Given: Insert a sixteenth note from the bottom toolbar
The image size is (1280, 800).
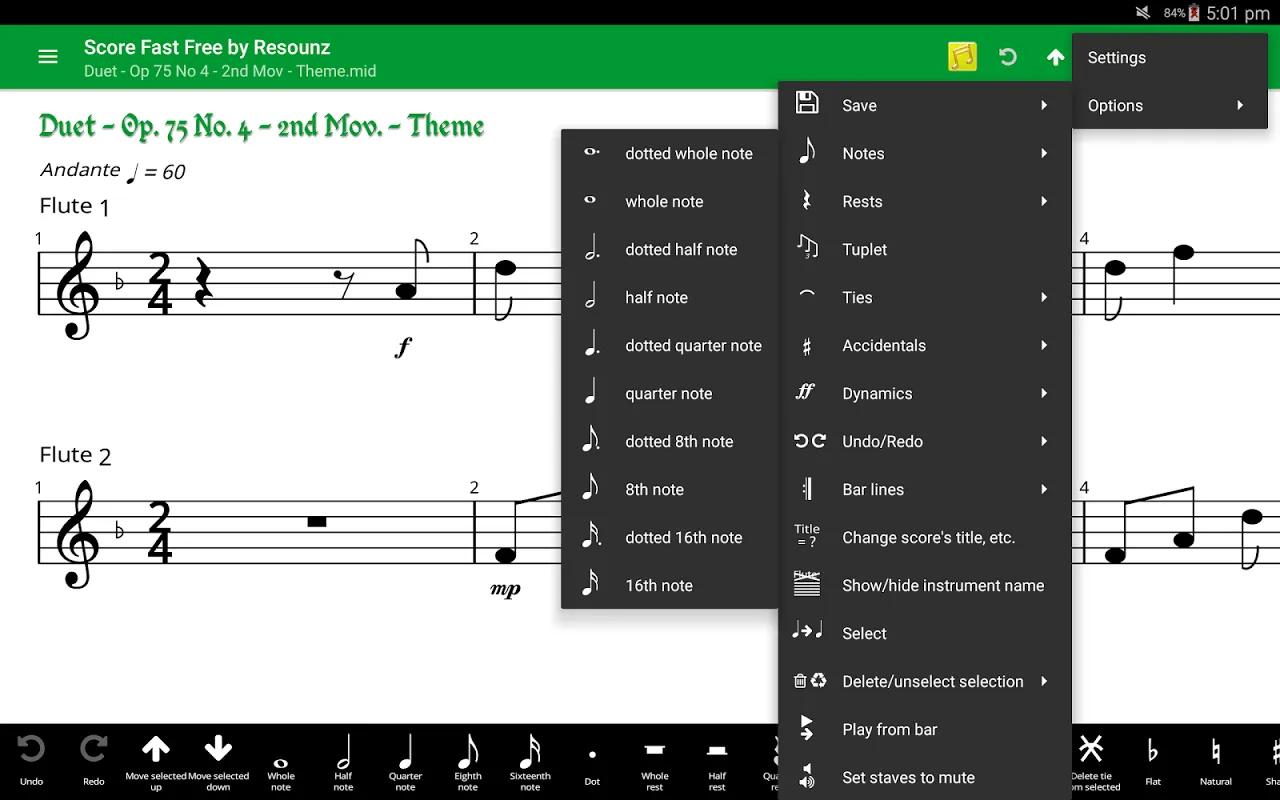Looking at the screenshot, I should click(530, 762).
